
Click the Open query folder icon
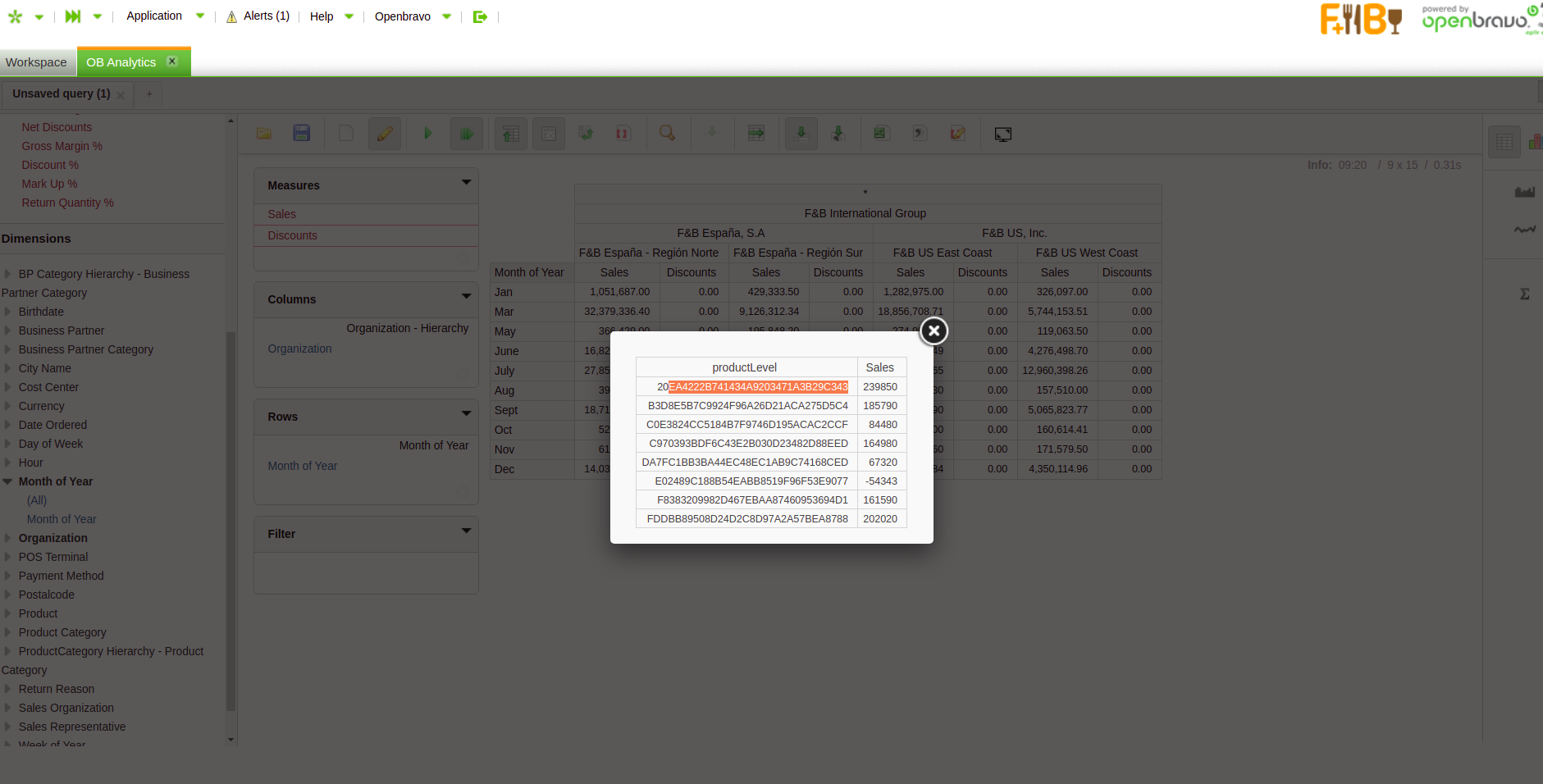(264, 134)
